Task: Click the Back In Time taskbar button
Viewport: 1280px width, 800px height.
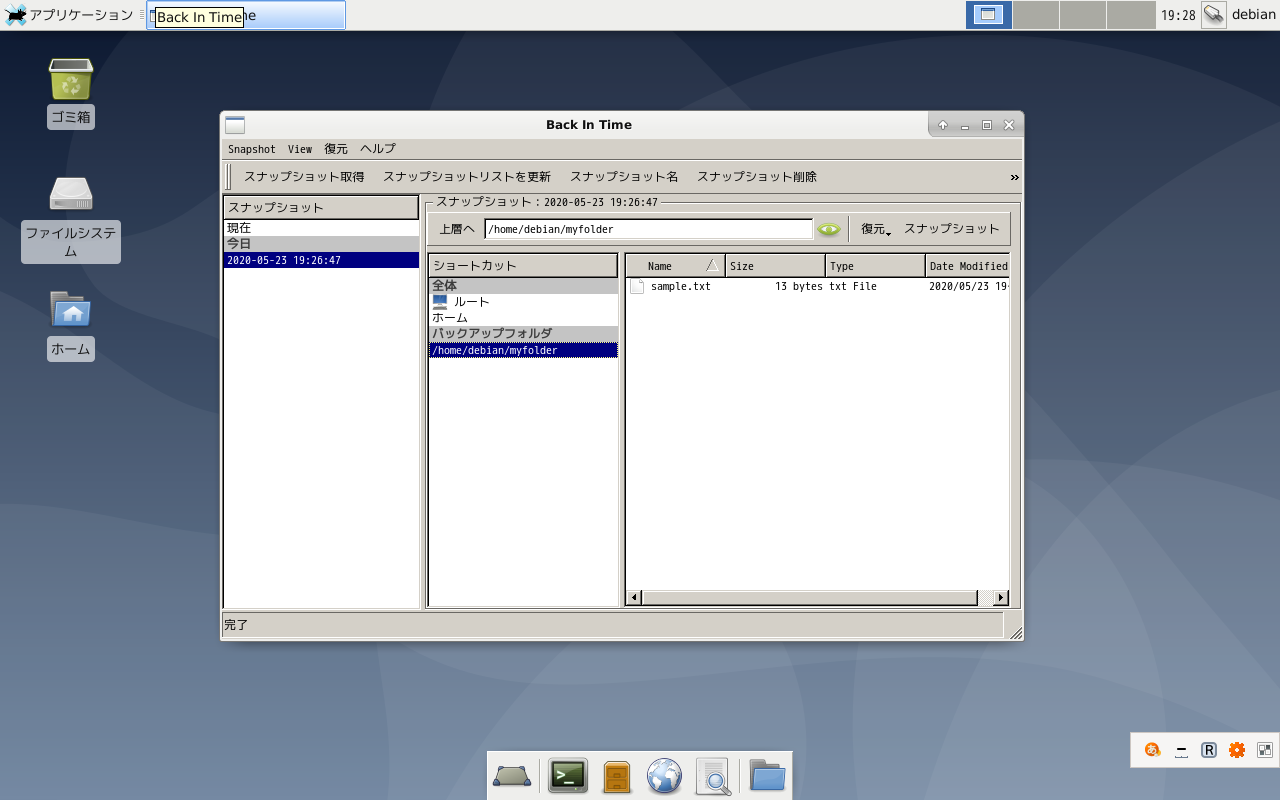Action: pyautogui.click(x=246, y=15)
